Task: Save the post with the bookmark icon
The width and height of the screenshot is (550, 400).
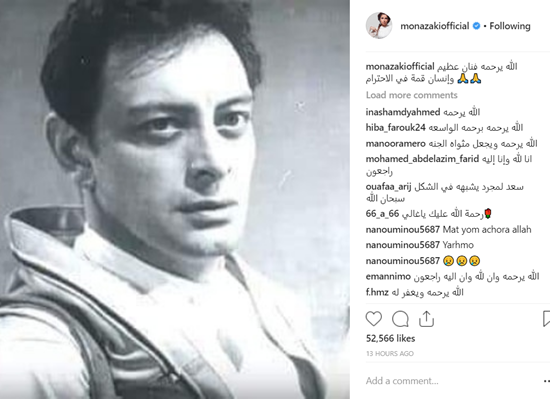Action: (546, 319)
